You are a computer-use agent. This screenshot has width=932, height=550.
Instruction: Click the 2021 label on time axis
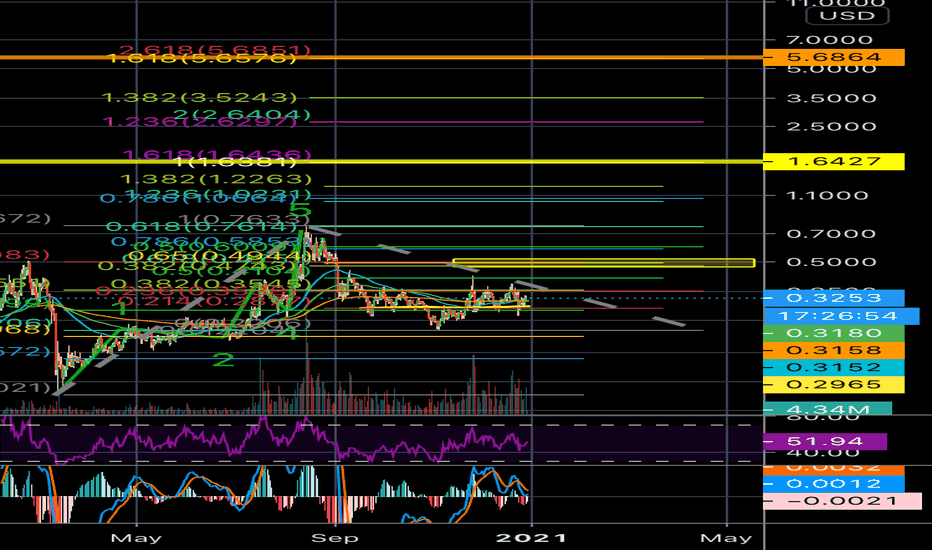[531, 538]
